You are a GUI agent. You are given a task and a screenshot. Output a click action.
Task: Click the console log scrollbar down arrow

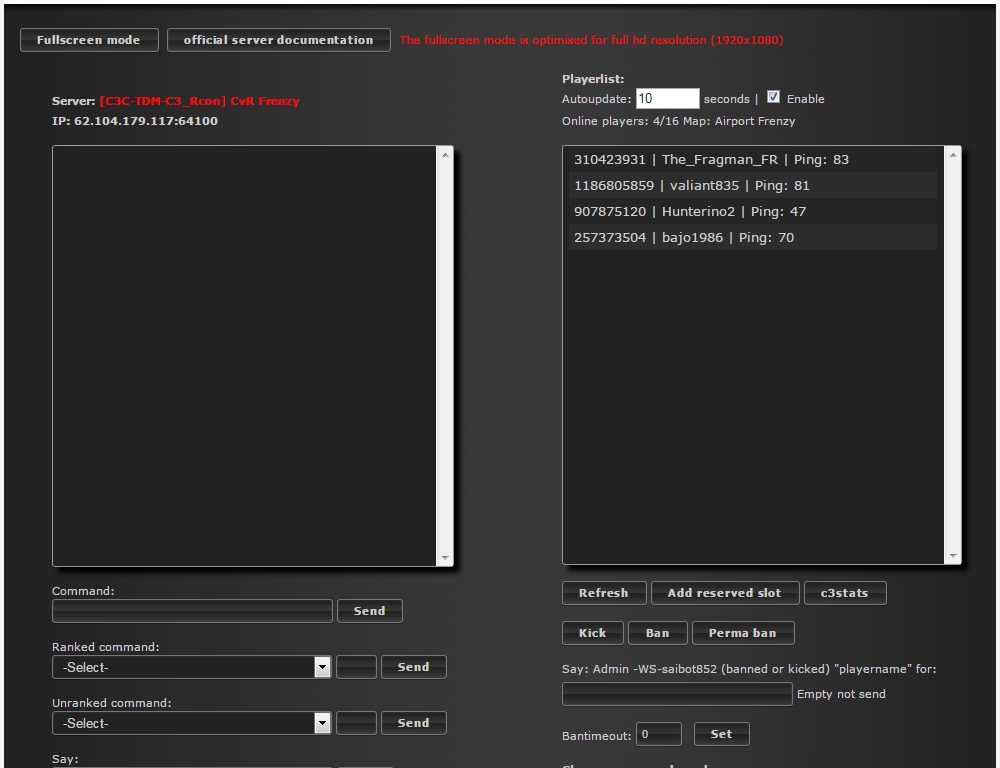pyautogui.click(x=445, y=558)
